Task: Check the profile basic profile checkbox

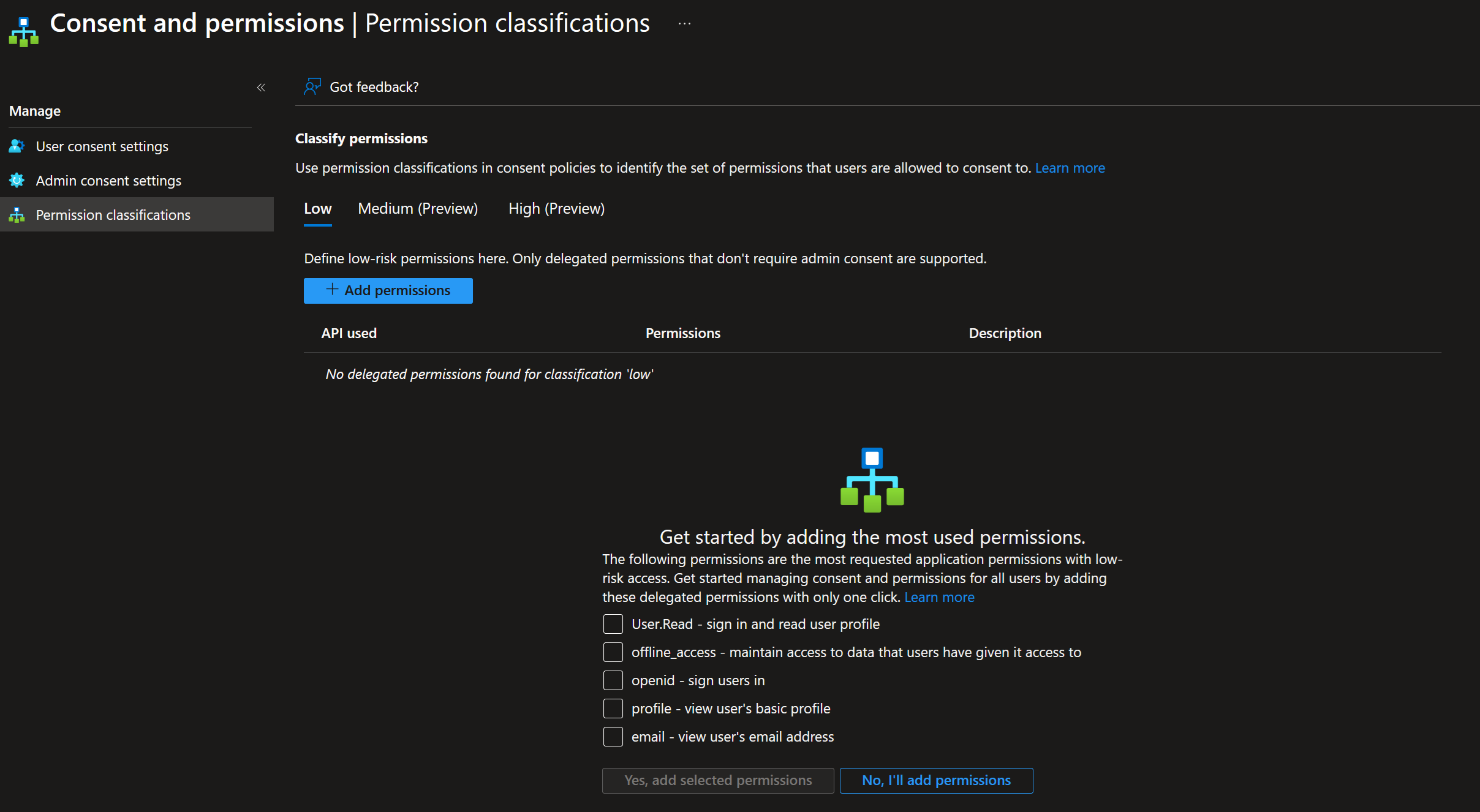Action: (613, 709)
